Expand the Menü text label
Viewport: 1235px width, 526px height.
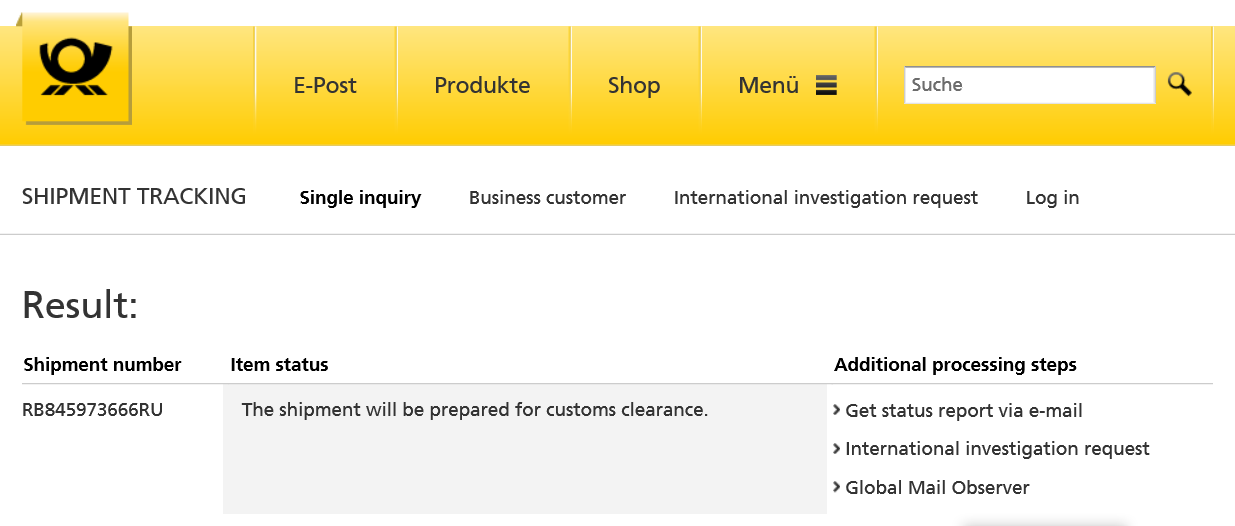coord(768,86)
